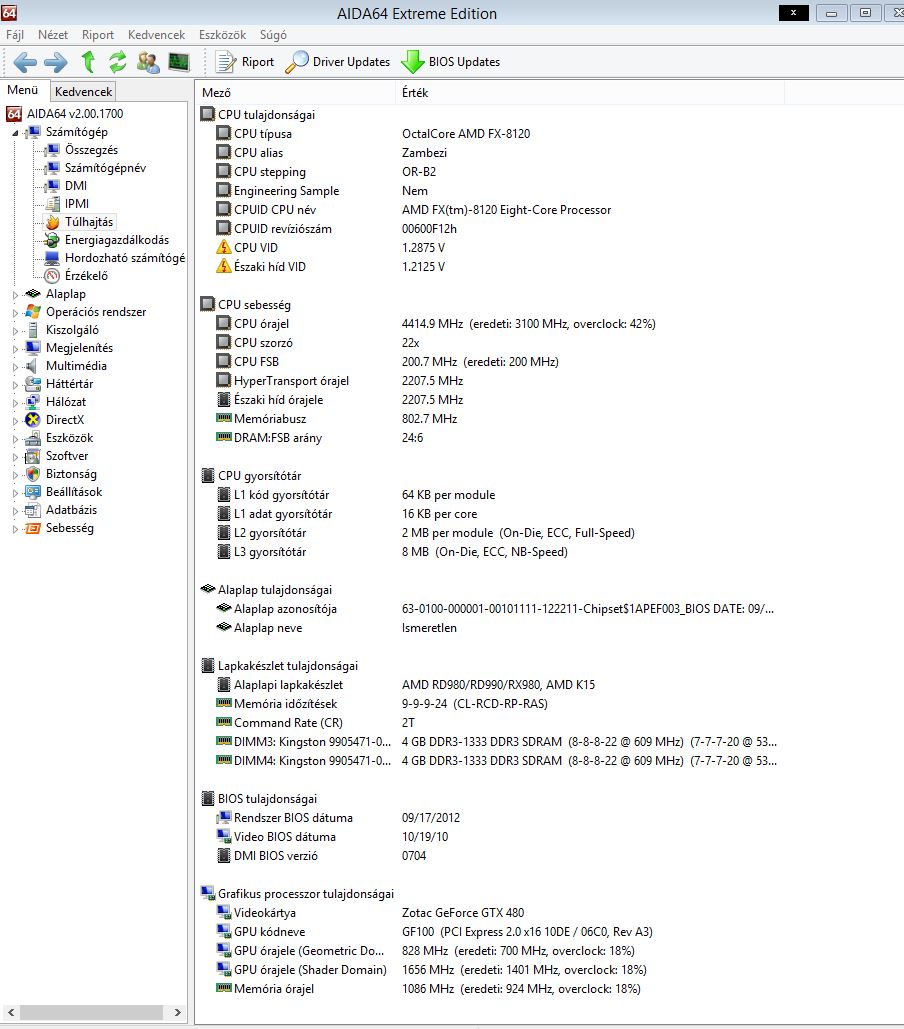Click the BIOS Updates green arrow icon

(x=413, y=62)
